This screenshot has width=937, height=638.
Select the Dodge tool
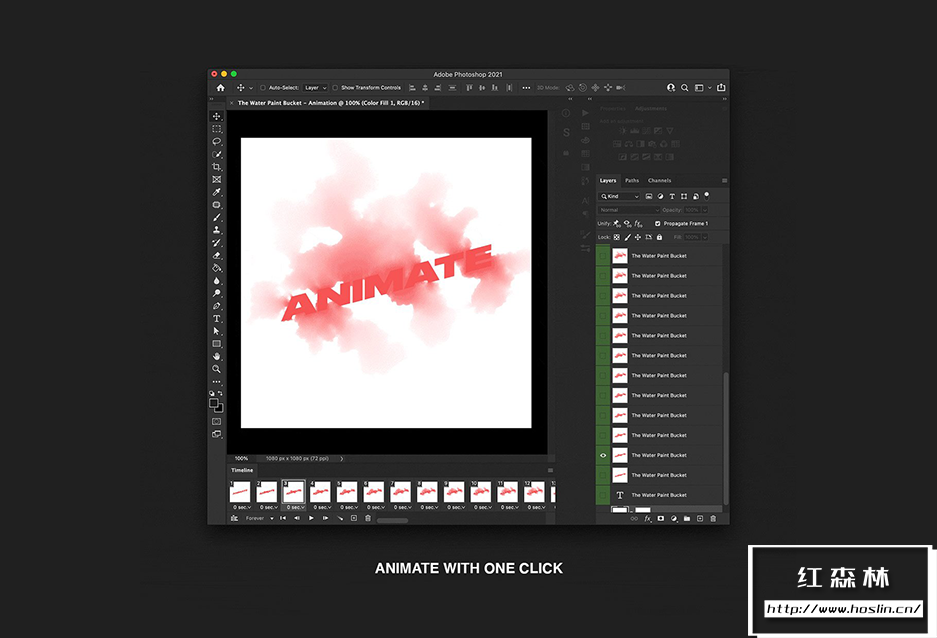216,293
